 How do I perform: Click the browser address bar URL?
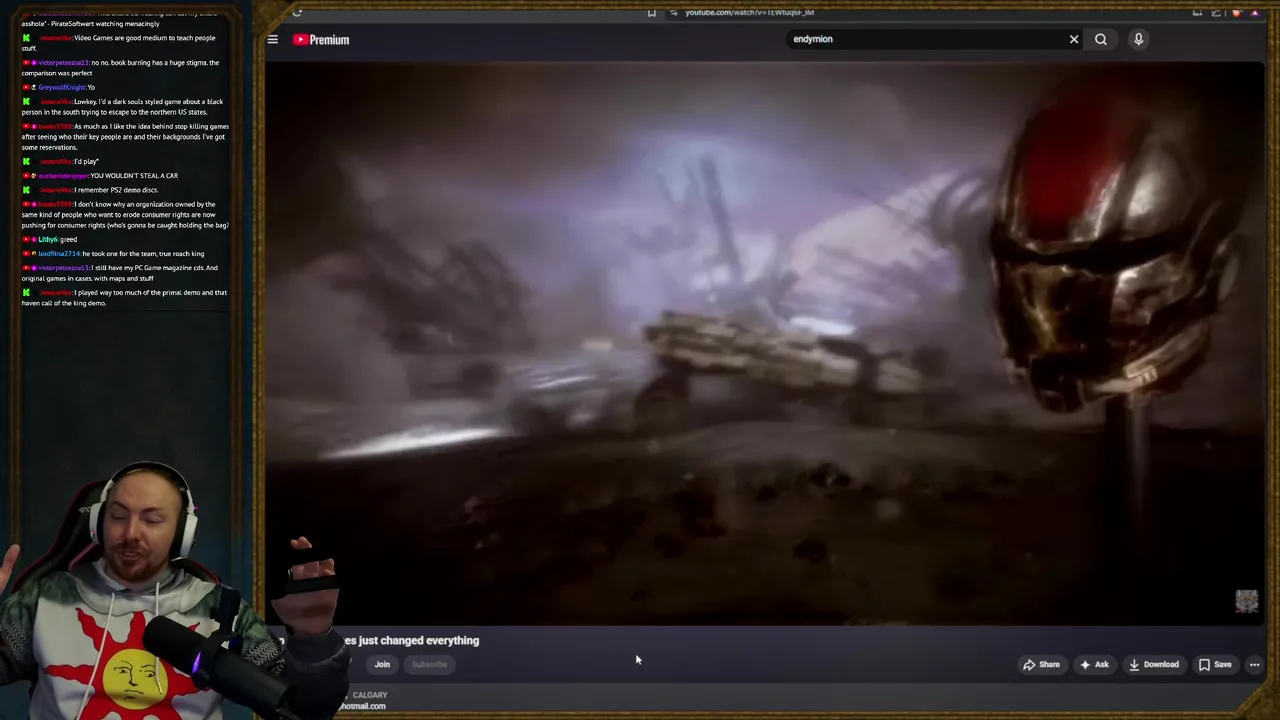749,12
